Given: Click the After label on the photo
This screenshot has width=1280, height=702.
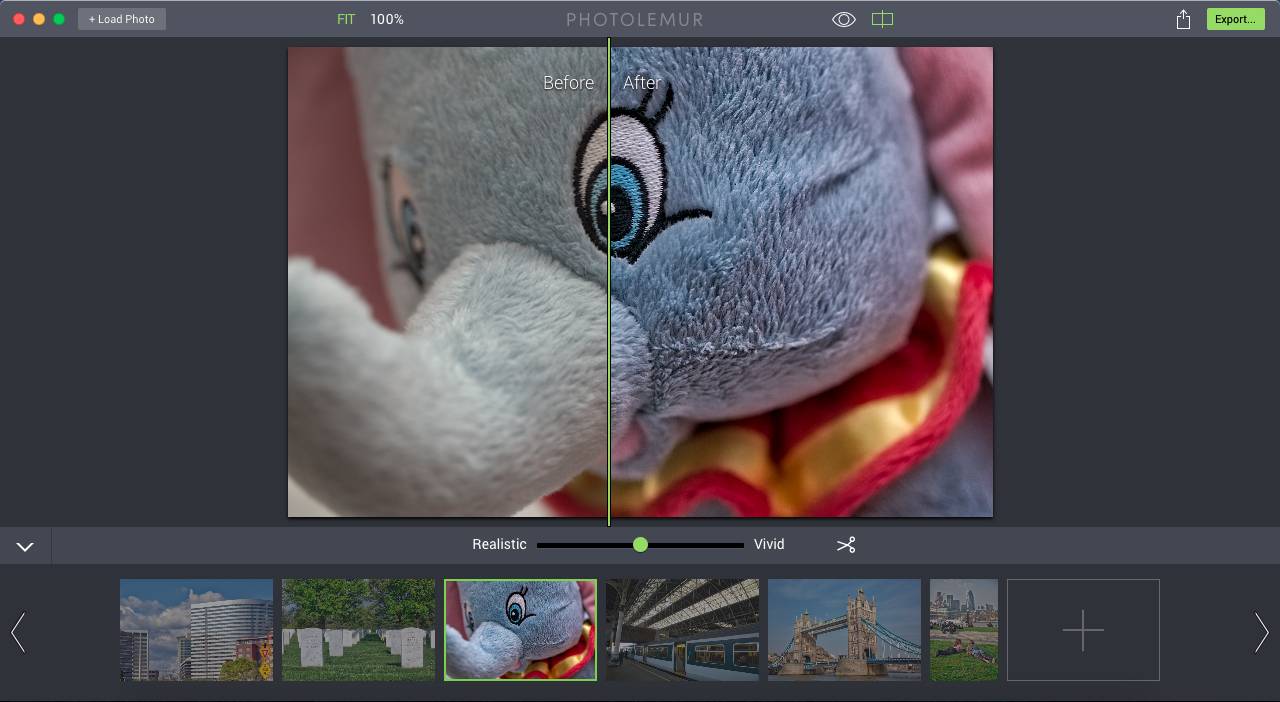Looking at the screenshot, I should pyautogui.click(x=642, y=83).
